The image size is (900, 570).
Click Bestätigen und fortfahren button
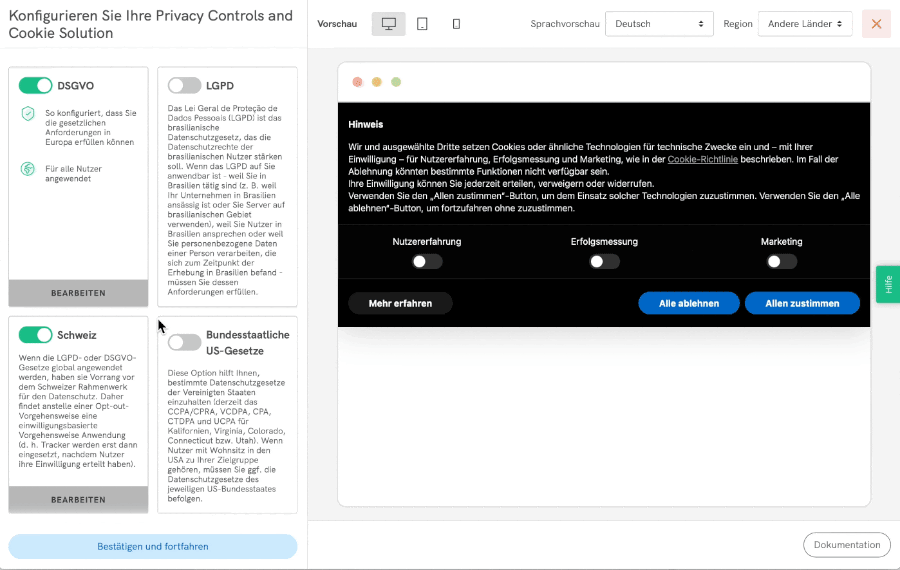(153, 547)
